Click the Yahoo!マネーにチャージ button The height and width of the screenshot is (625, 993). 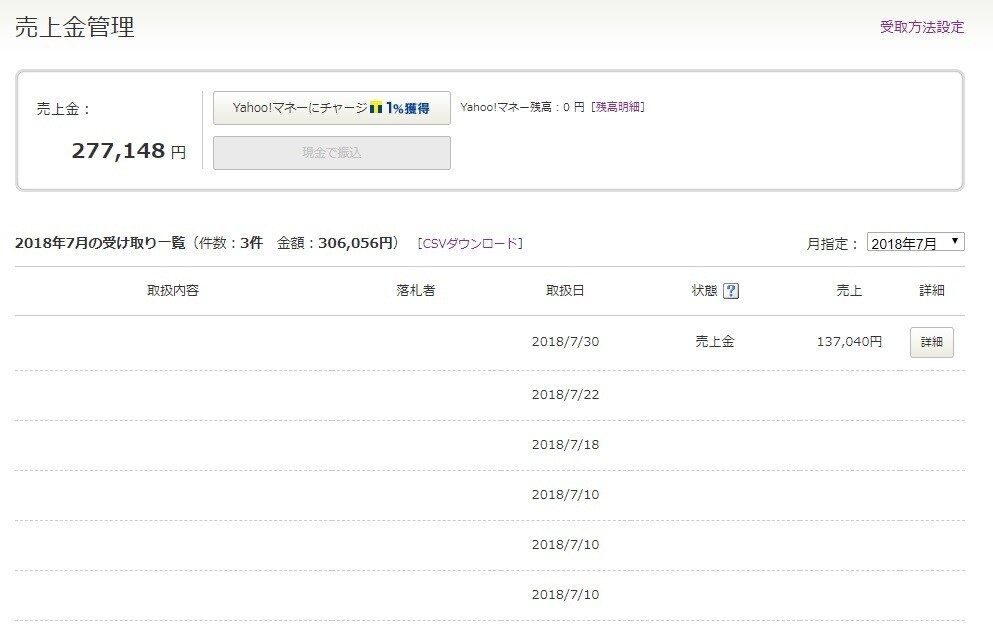[332, 108]
